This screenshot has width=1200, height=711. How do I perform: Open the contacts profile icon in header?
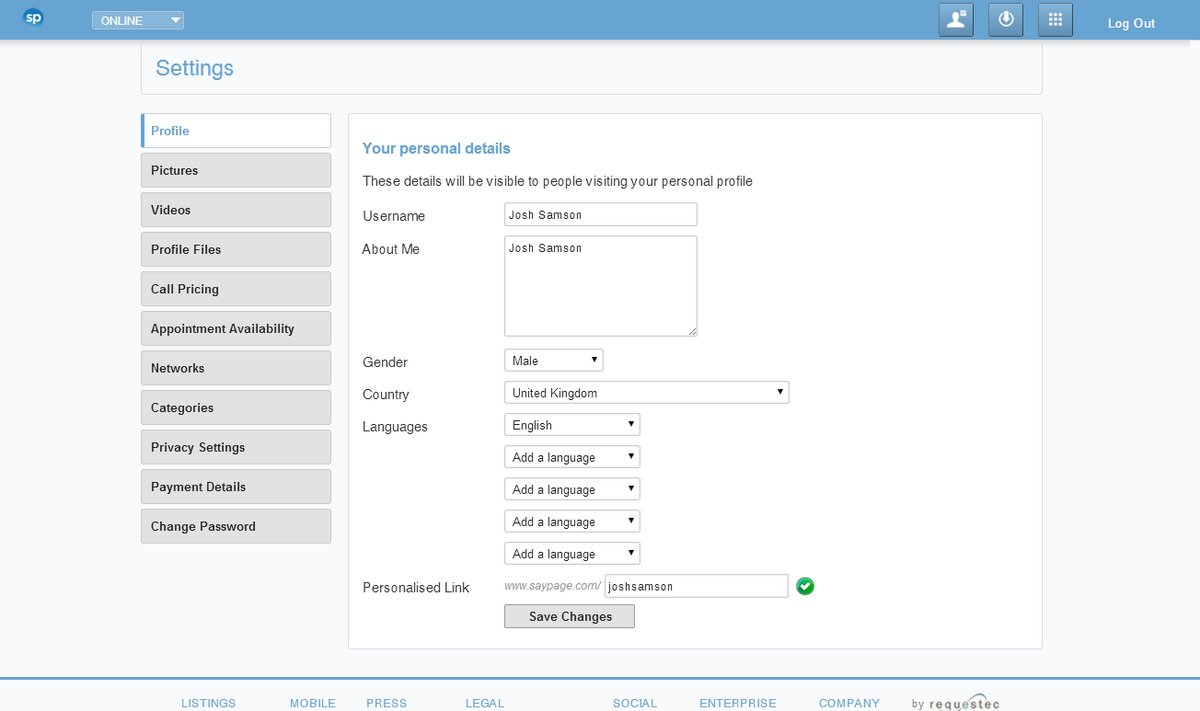coord(956,20)
